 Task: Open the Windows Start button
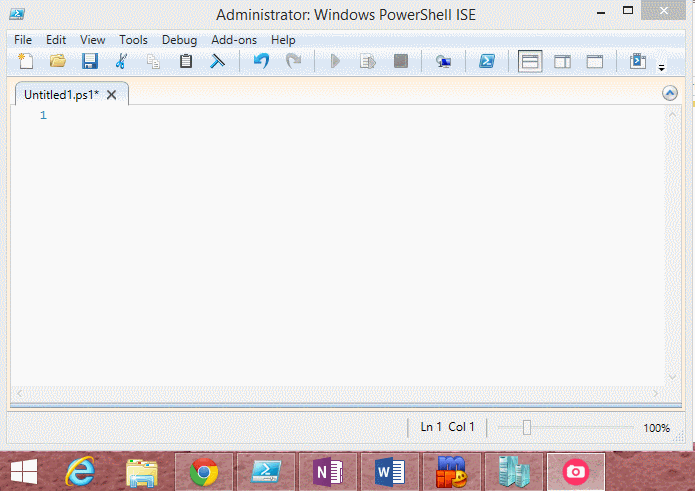pyautogui.click(x=24, y=472)
